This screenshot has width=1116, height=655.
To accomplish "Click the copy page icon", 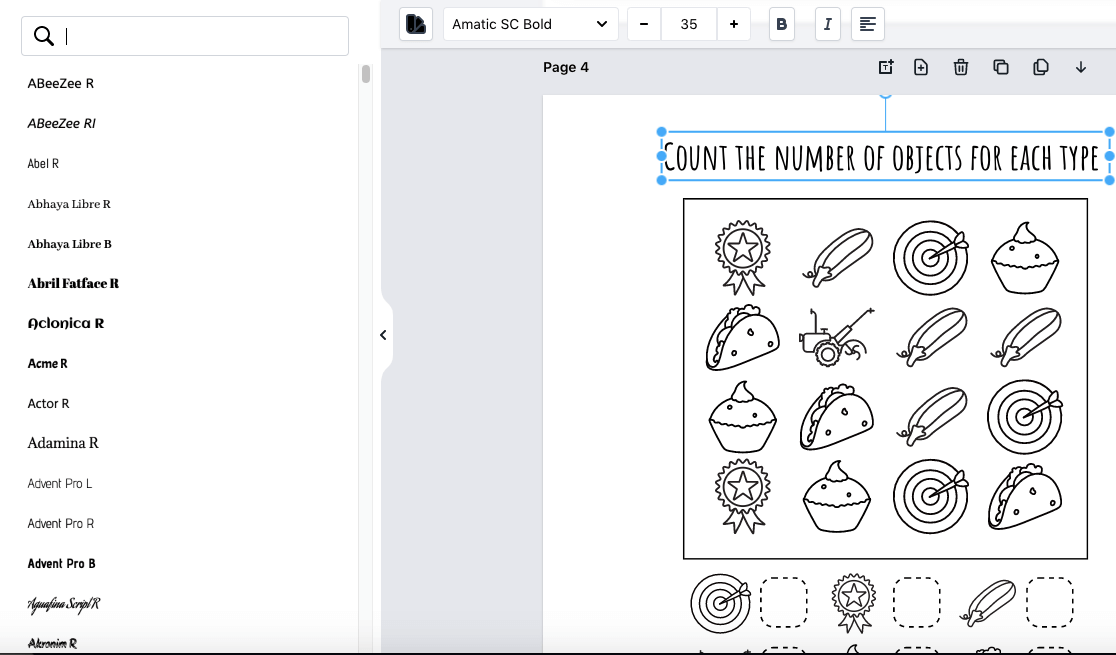I will point(1041,67).
